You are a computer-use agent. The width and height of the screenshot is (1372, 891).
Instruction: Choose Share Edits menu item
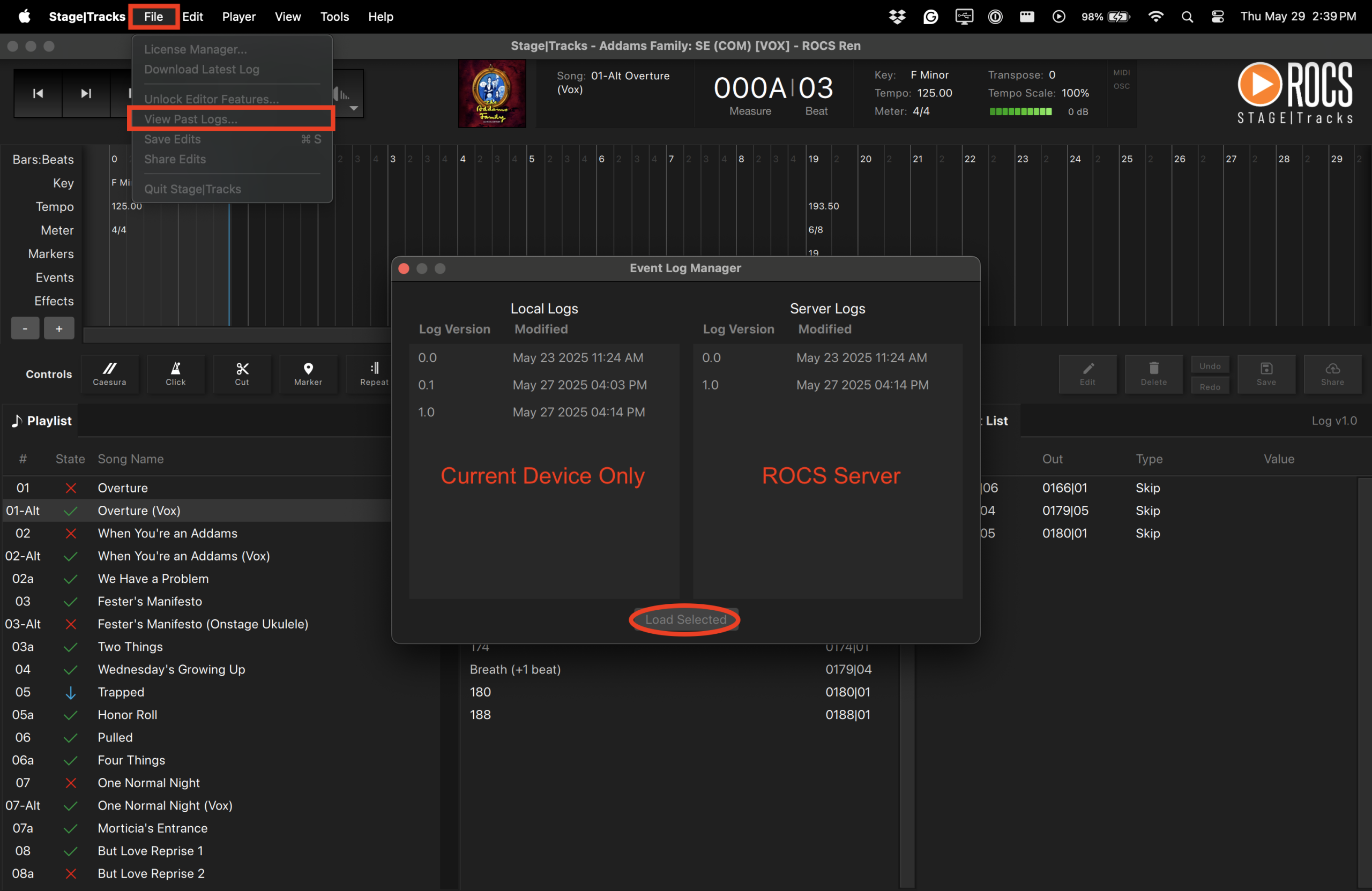232,159
